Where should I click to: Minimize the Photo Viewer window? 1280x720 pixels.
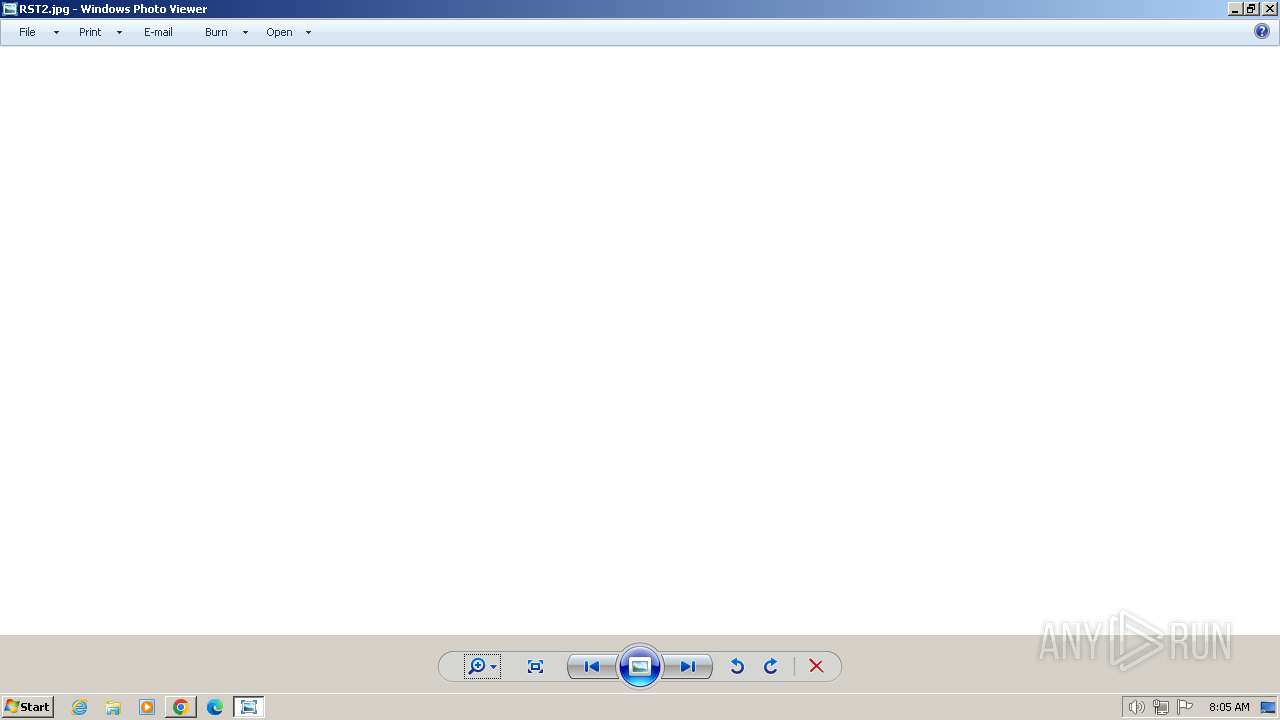[1235, 9]
